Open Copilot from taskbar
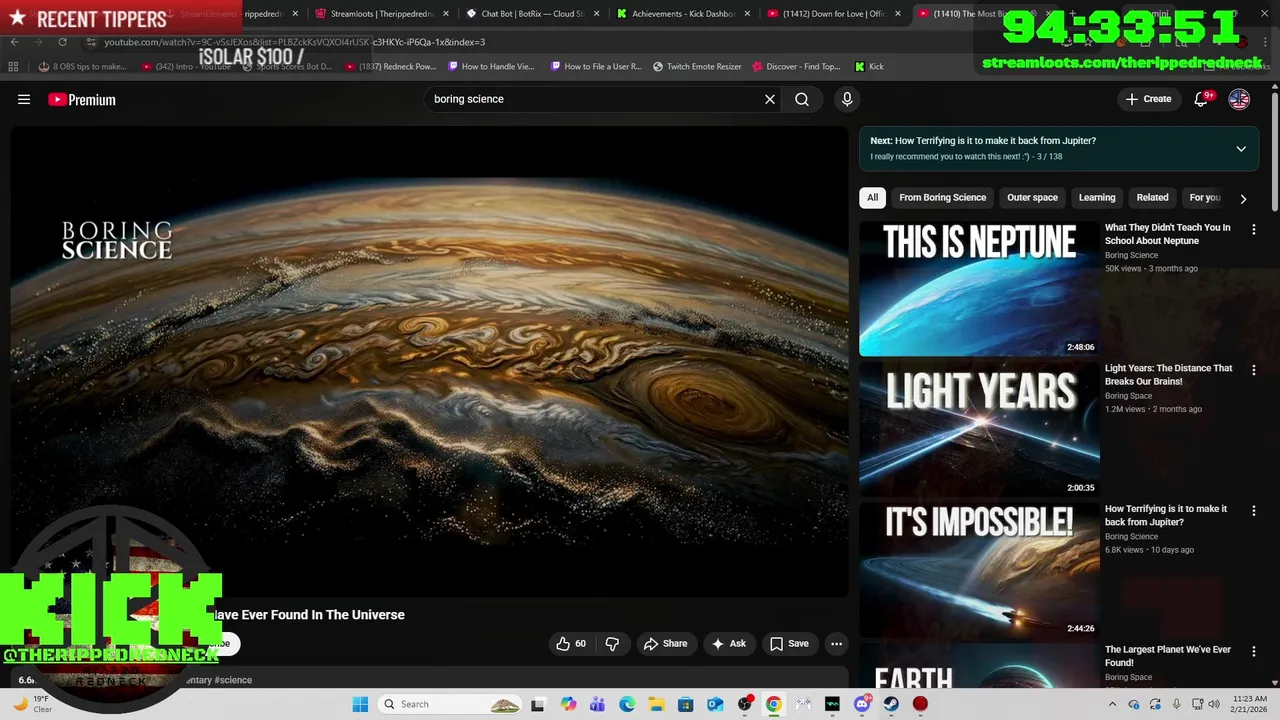The image size is (1280, 720). pyautogui.click(x=568, y=704)
